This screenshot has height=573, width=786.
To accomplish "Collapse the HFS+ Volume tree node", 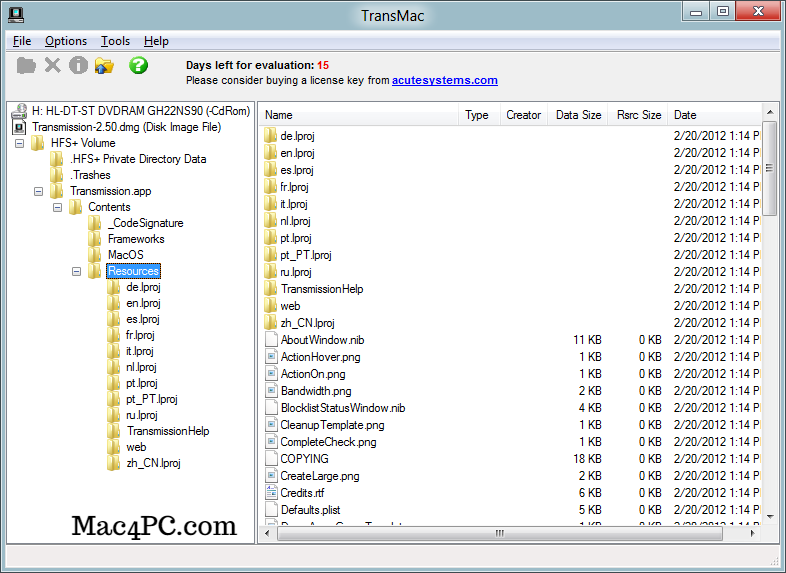I will coord(20,143).
